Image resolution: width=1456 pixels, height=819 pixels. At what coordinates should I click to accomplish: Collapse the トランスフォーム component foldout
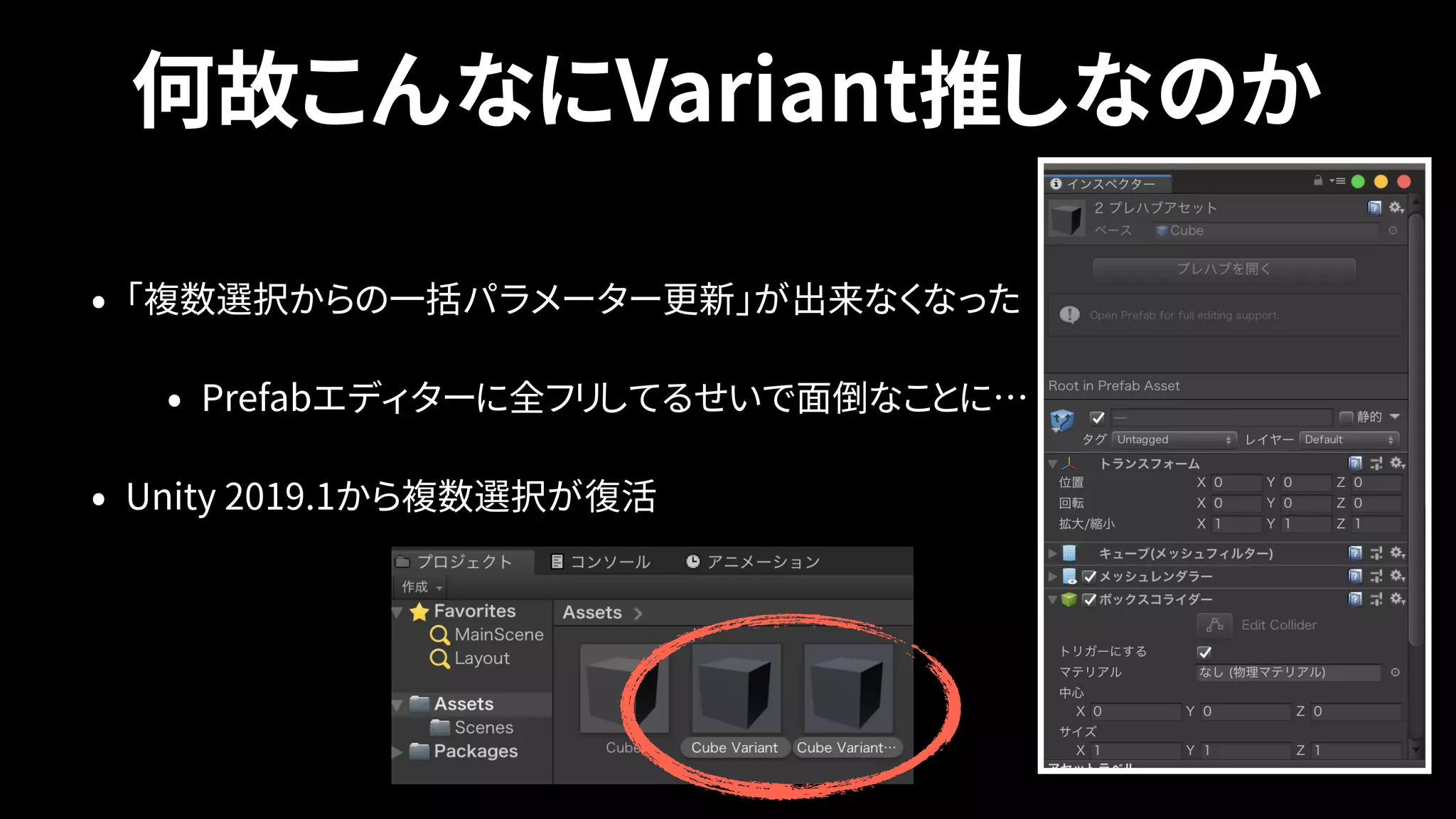1052,464
